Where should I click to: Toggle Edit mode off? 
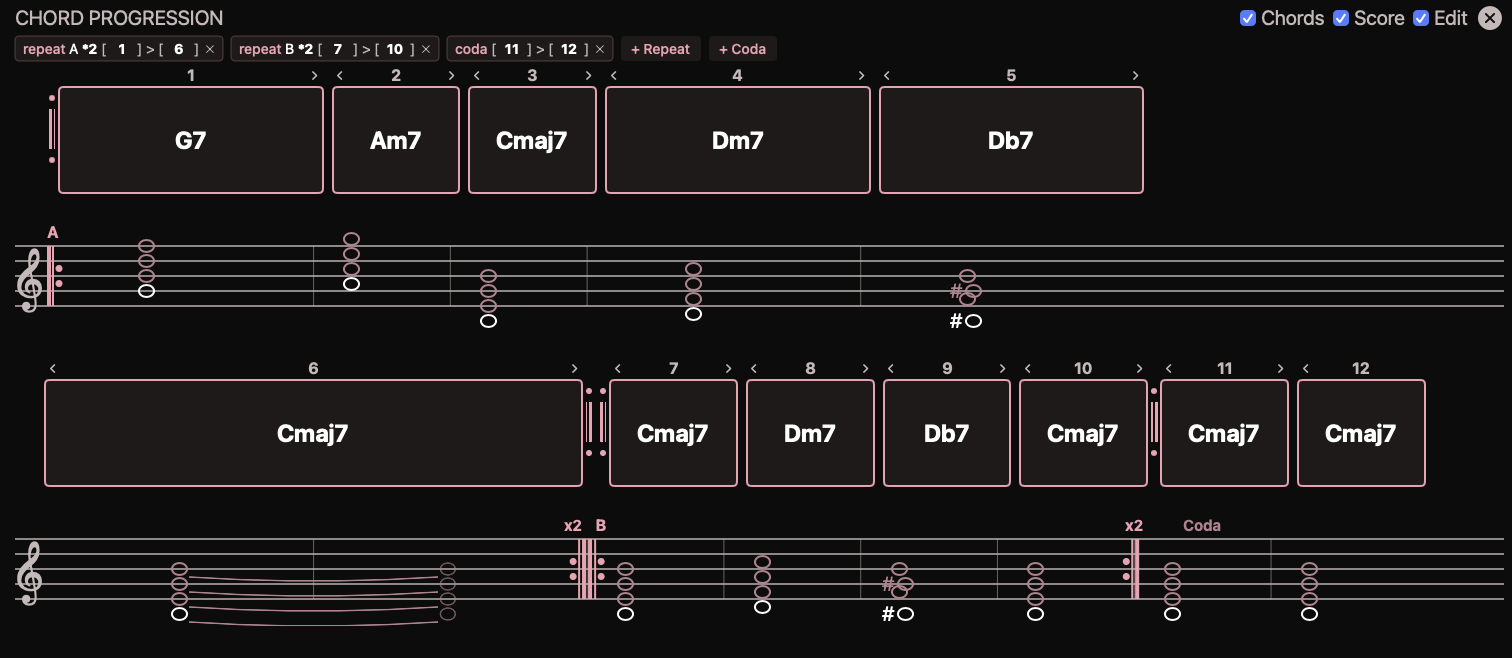[1421, 18]
